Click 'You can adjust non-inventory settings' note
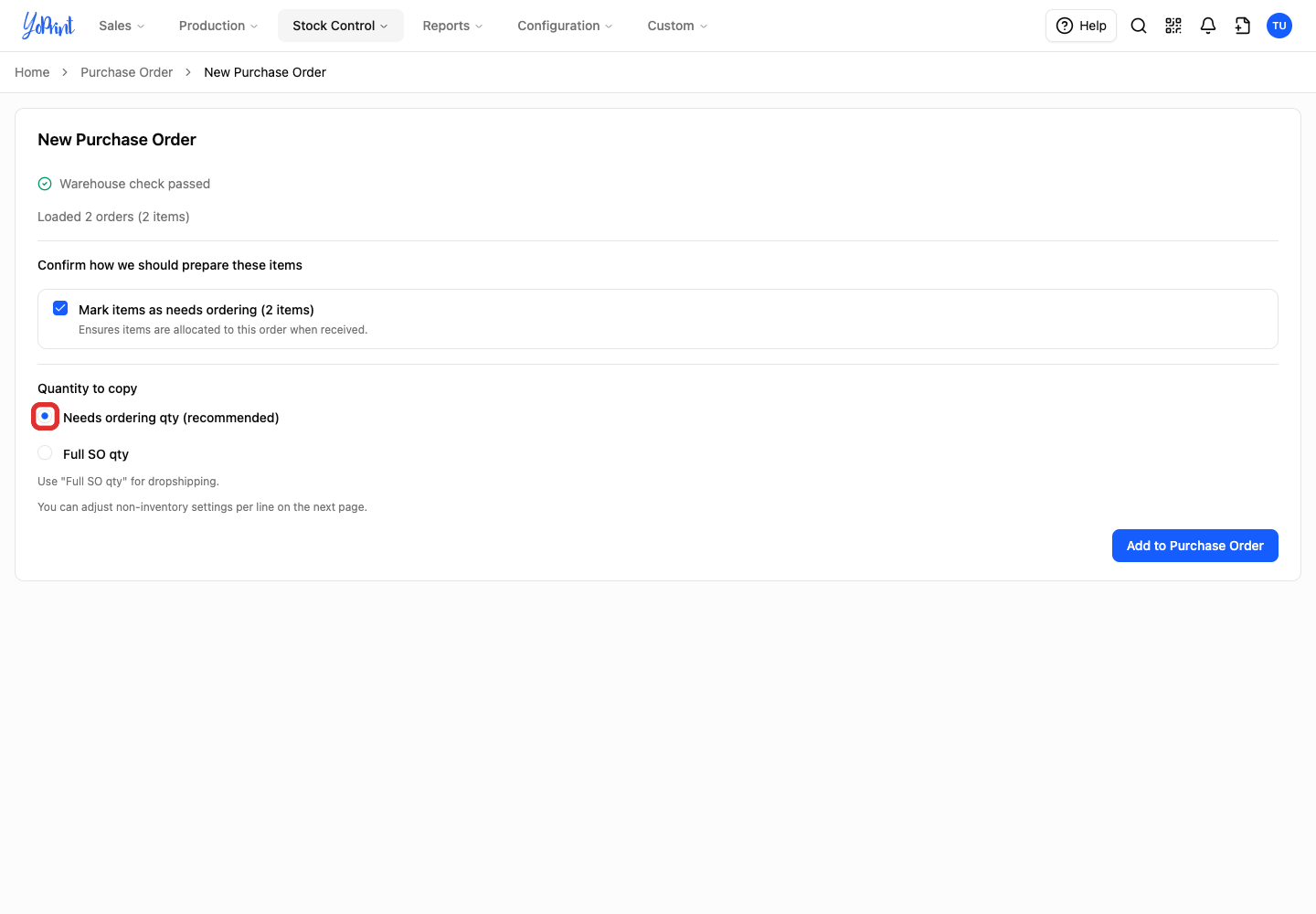1316x914 pixels. point(202,507)
